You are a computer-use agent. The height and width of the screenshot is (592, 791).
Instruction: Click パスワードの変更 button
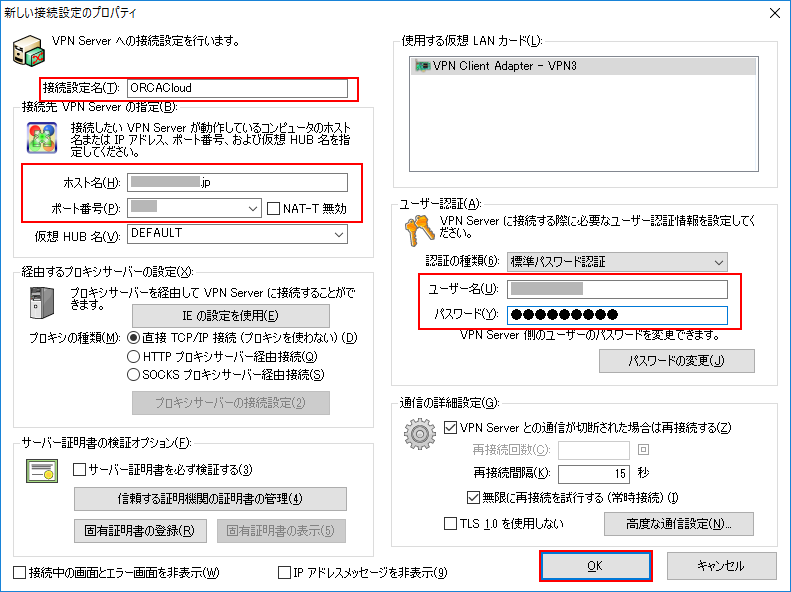click(x=676, y=361)
